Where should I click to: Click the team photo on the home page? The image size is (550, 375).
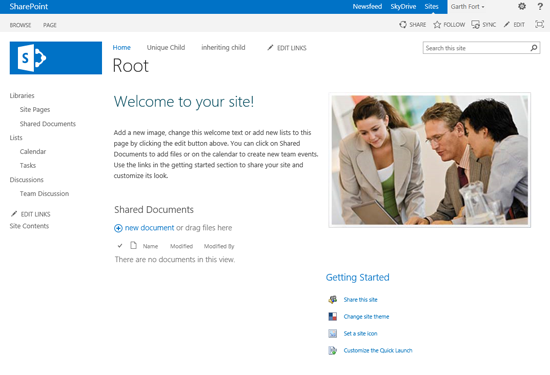point(430,160)
